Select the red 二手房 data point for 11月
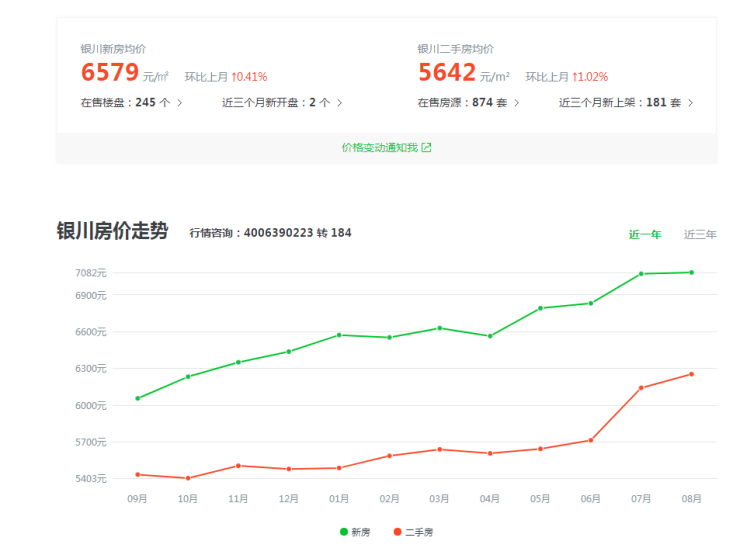The image size is (740, 555). [x=238, y=466]
